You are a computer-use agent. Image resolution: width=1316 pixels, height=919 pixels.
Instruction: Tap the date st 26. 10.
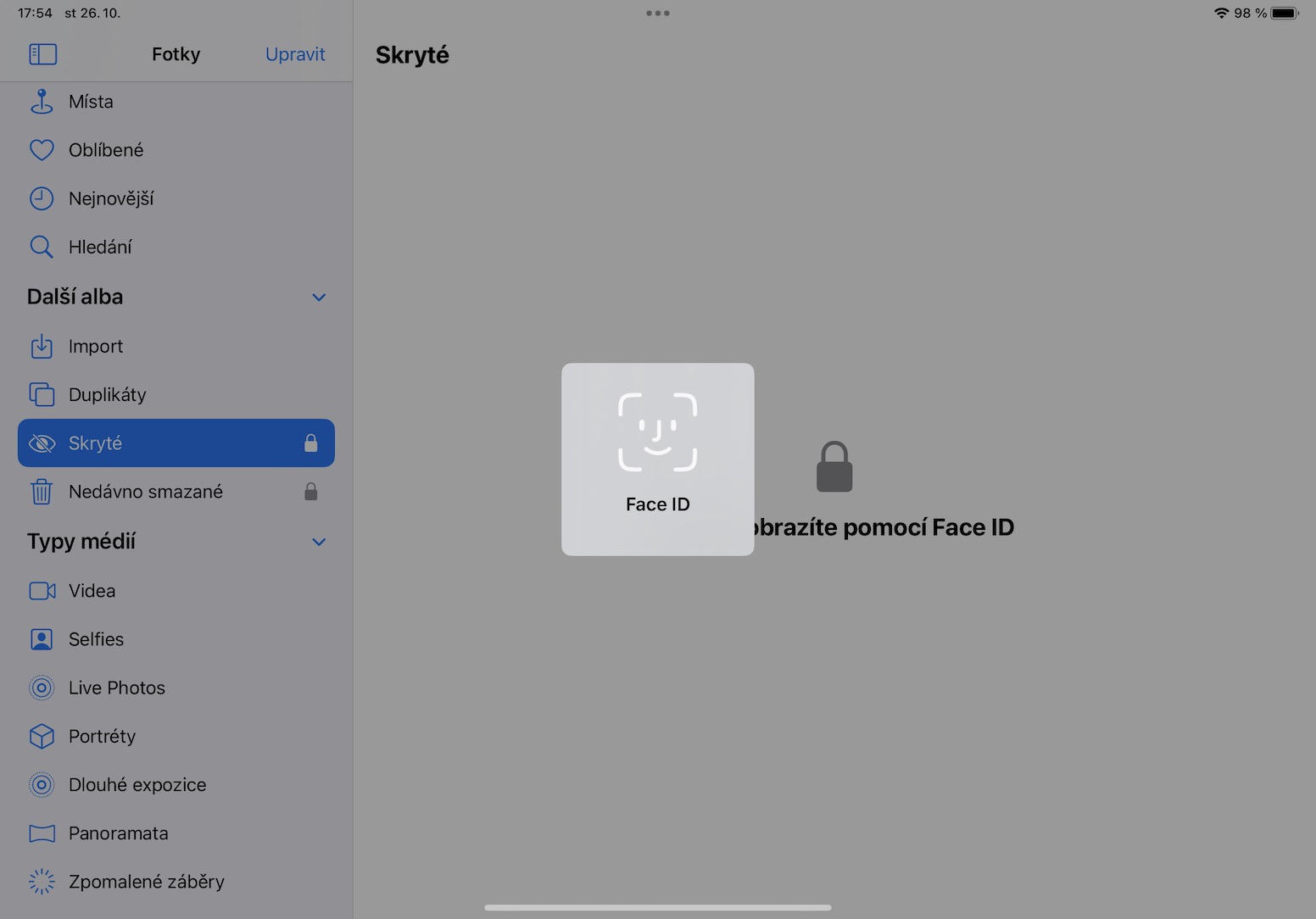click(92, 13)
